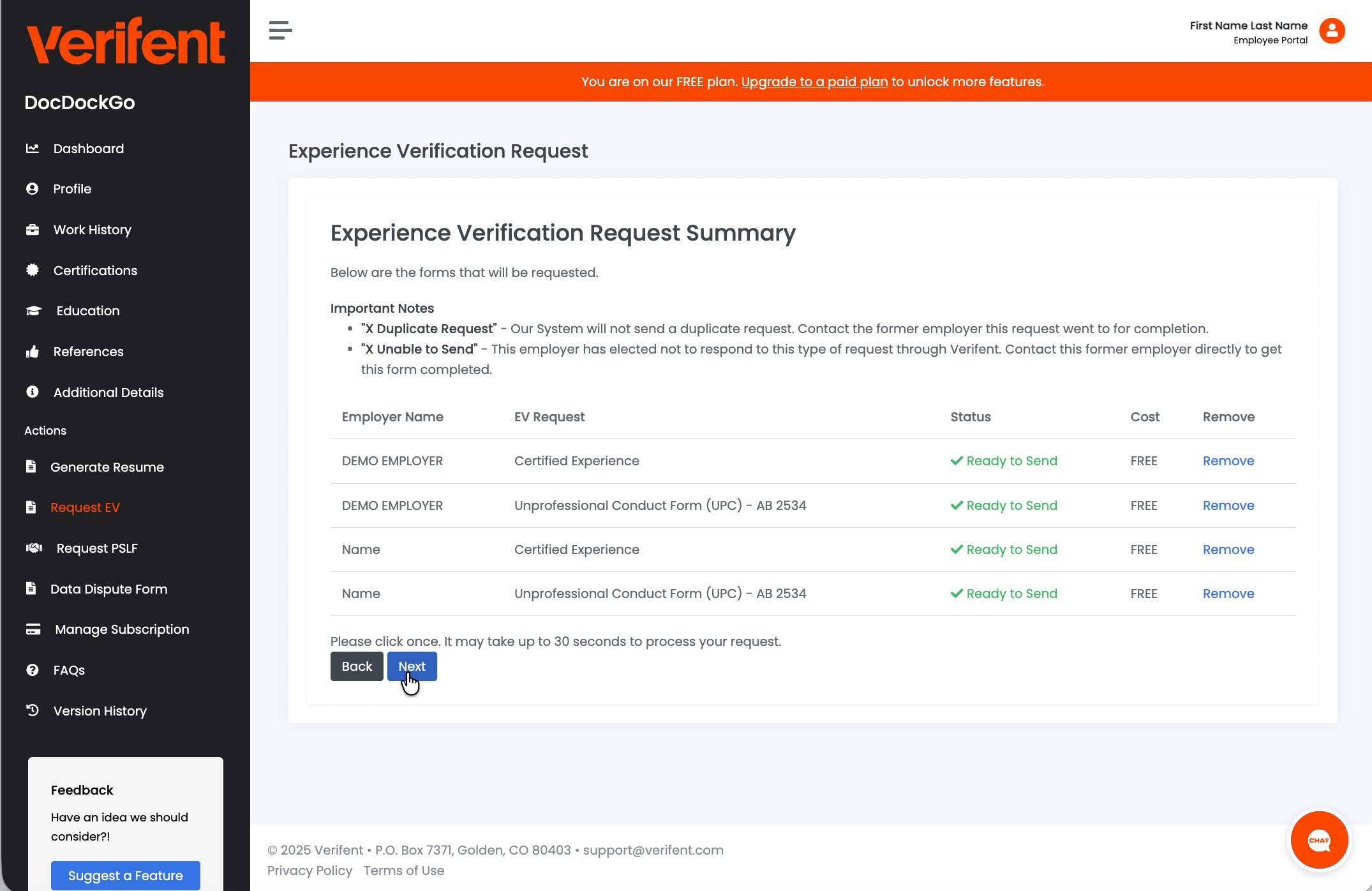Click the Work History briefcase icon
Image resolution: width=1372 pixels, height=891 pixels.
[x=33, y=230]
